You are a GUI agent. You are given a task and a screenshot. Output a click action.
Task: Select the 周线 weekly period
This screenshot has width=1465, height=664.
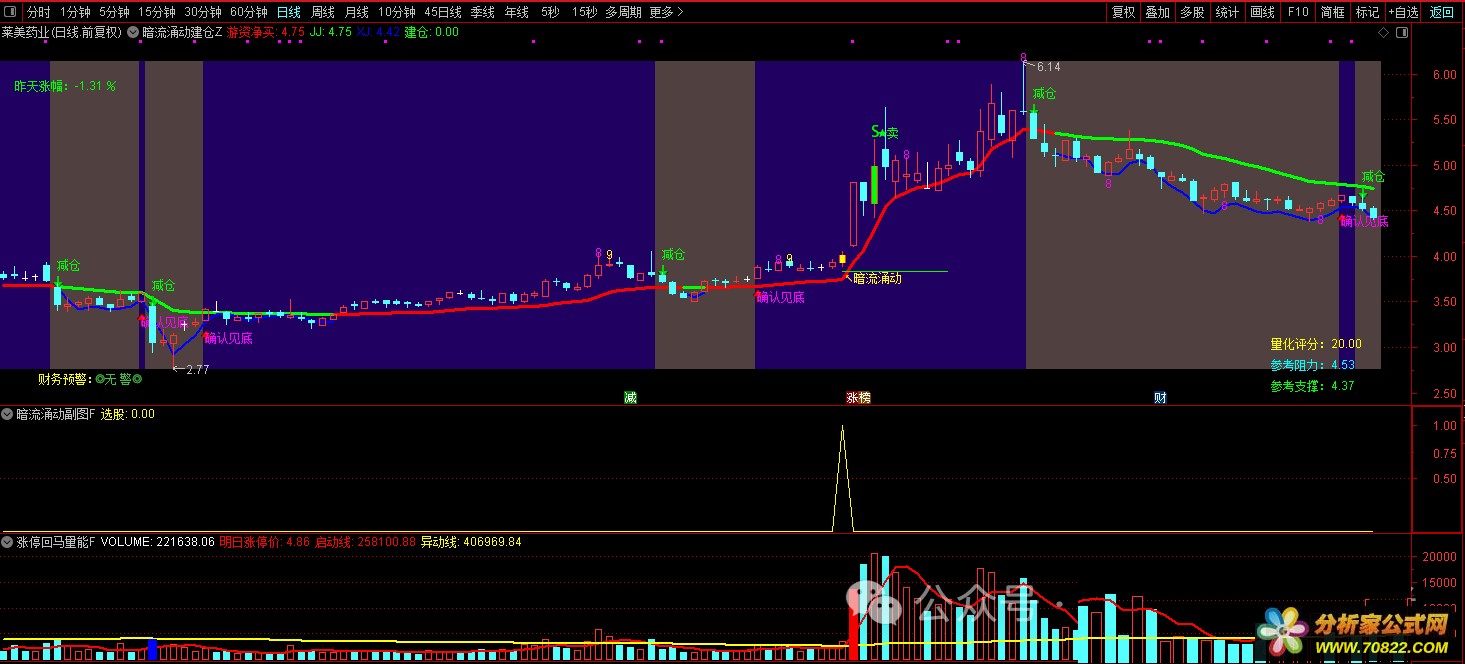click(x=322, y=12)
